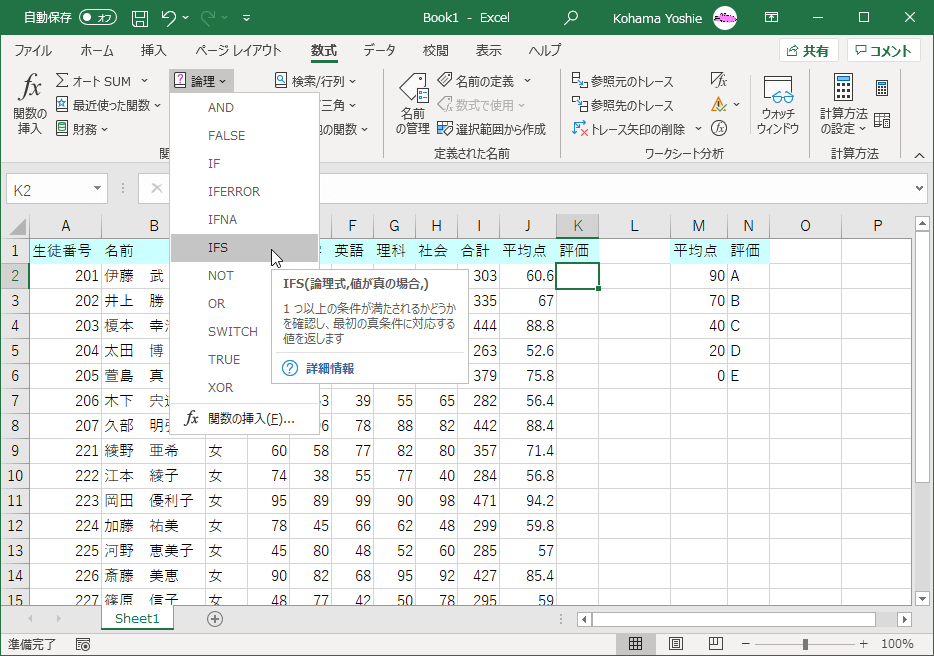
Task: Click 参照先のトレース (Trace Dependents)
Action: (x=623, y=105)
